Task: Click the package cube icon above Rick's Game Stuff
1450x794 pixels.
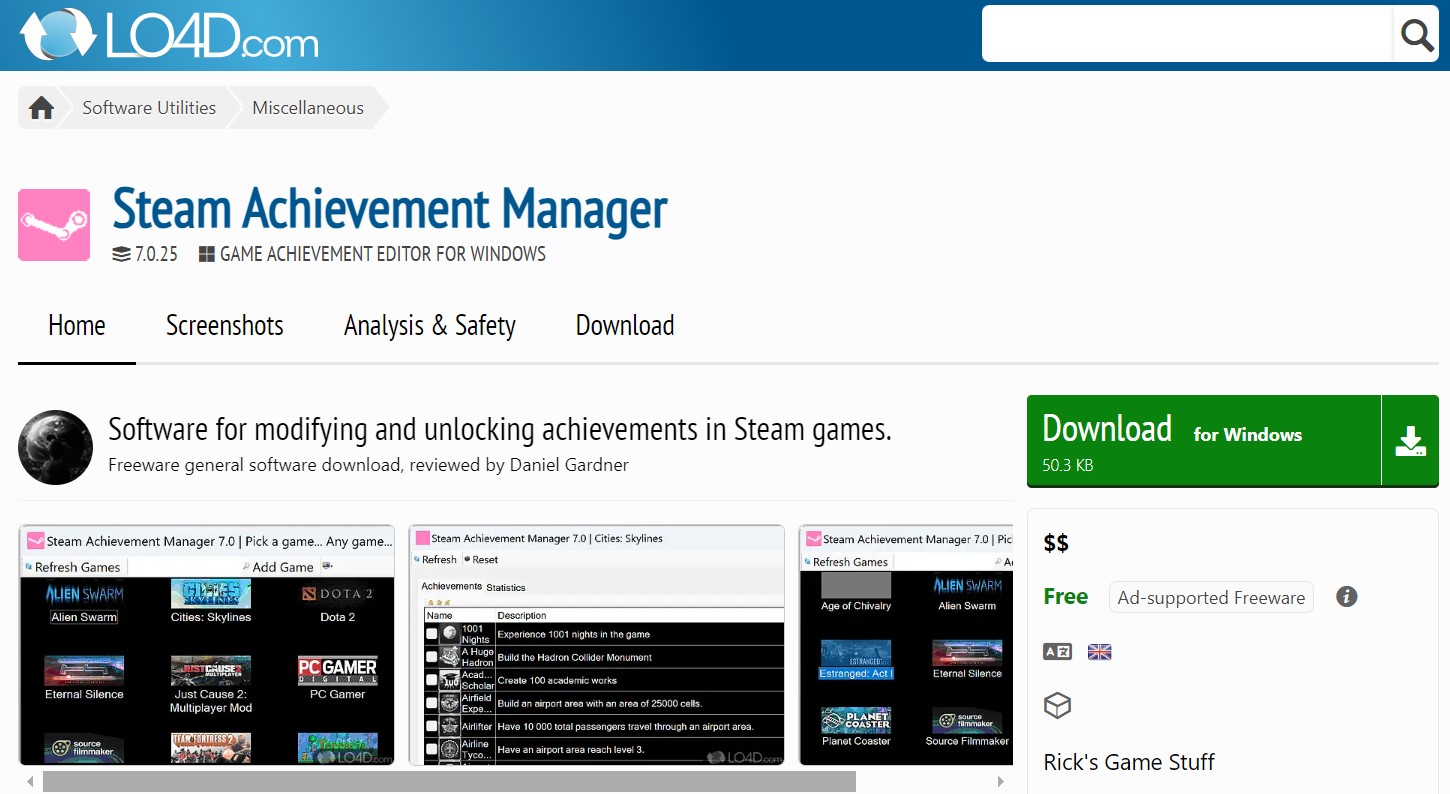Action: [x=1057, y=705]
